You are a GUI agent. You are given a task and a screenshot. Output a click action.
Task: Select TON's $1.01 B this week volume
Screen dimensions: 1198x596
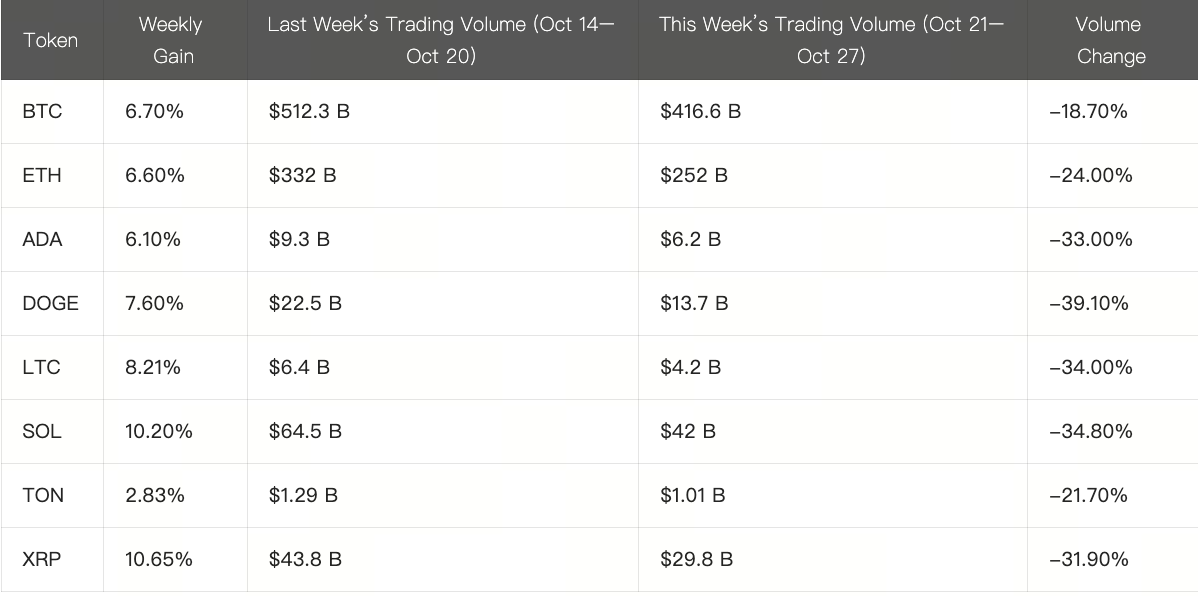click(693, 495)
